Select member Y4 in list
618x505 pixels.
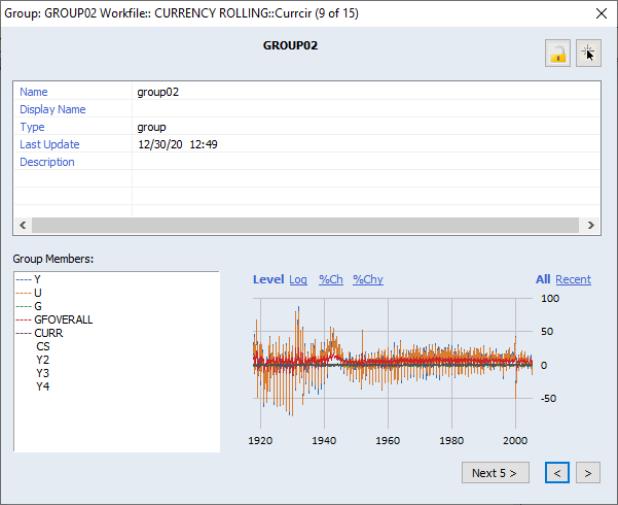click(x=43, y=386)
